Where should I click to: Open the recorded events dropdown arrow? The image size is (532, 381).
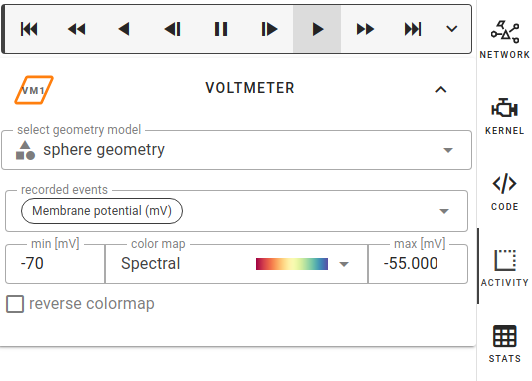444,211
